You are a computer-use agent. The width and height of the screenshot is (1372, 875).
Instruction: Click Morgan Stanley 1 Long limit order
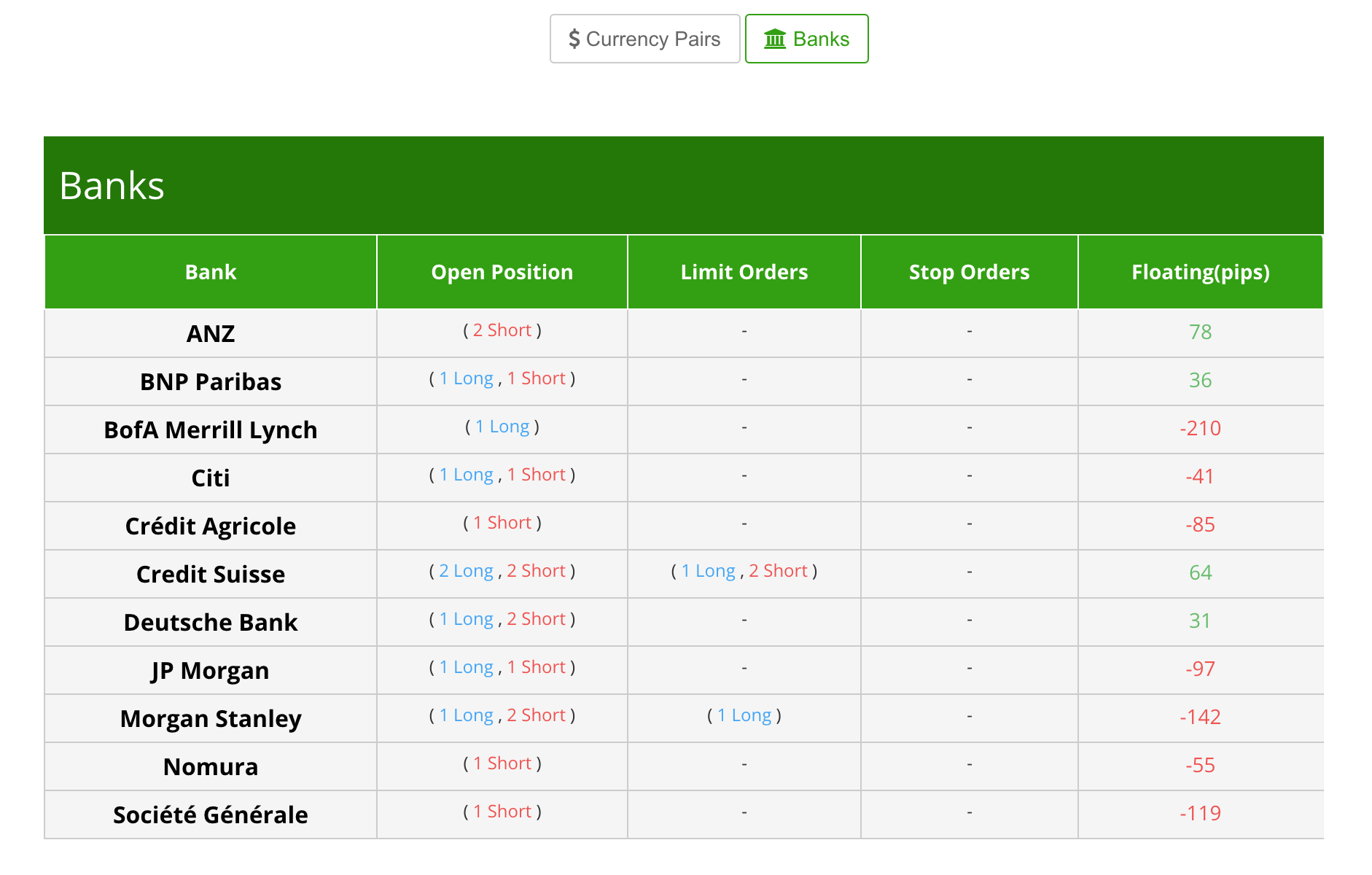(x=744, y=715)
